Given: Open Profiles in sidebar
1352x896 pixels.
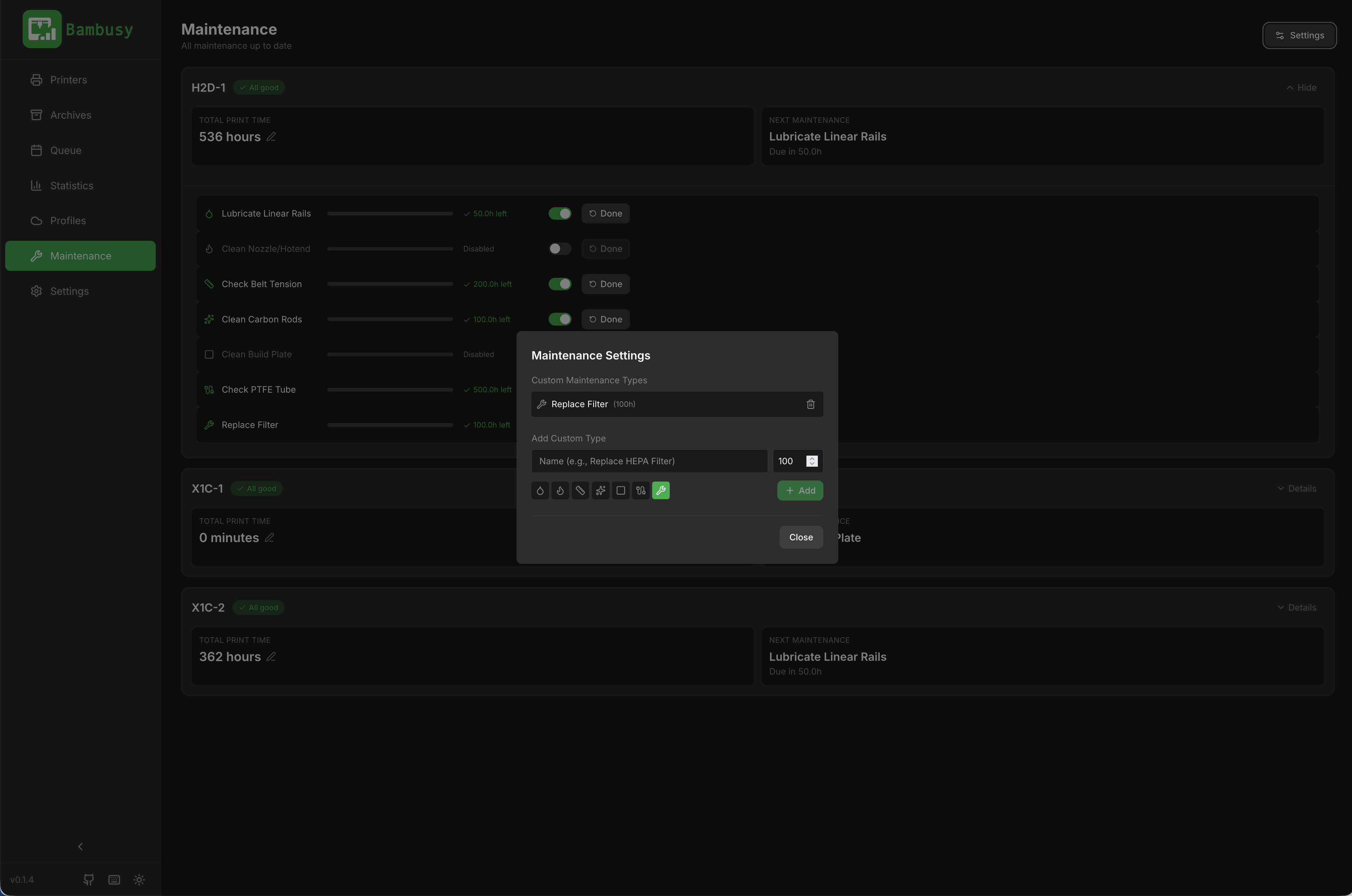Looking at the screenshot, I should [81, 221].
